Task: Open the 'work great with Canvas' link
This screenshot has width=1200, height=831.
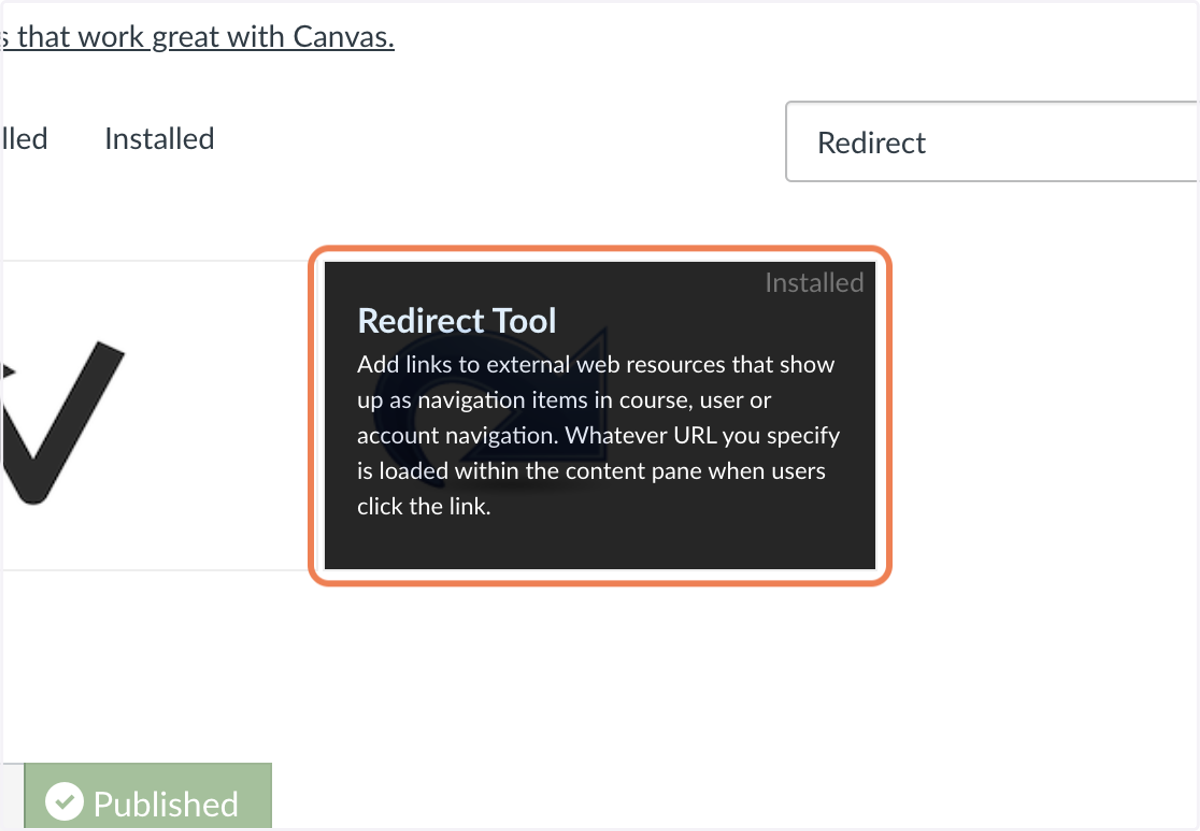Action: [x=199, y=37]
